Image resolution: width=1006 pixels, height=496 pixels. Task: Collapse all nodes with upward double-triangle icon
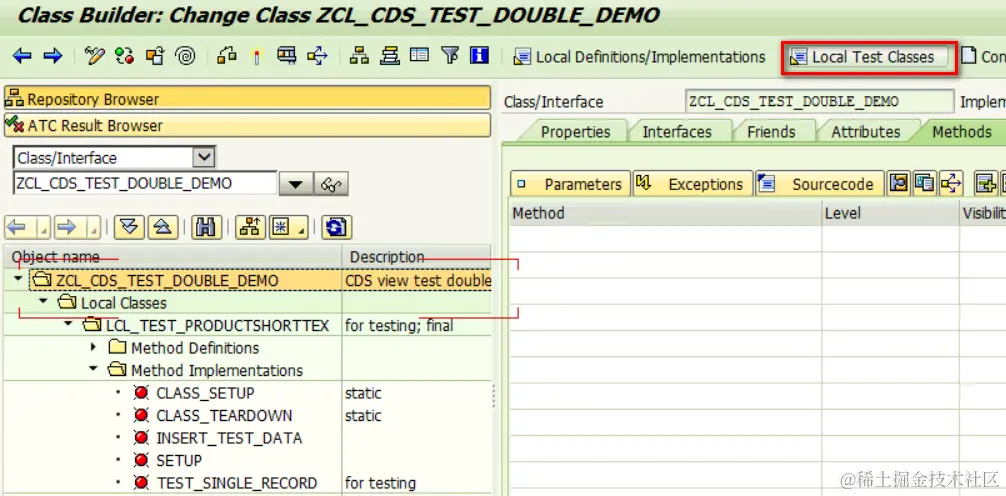coord(163,227)
